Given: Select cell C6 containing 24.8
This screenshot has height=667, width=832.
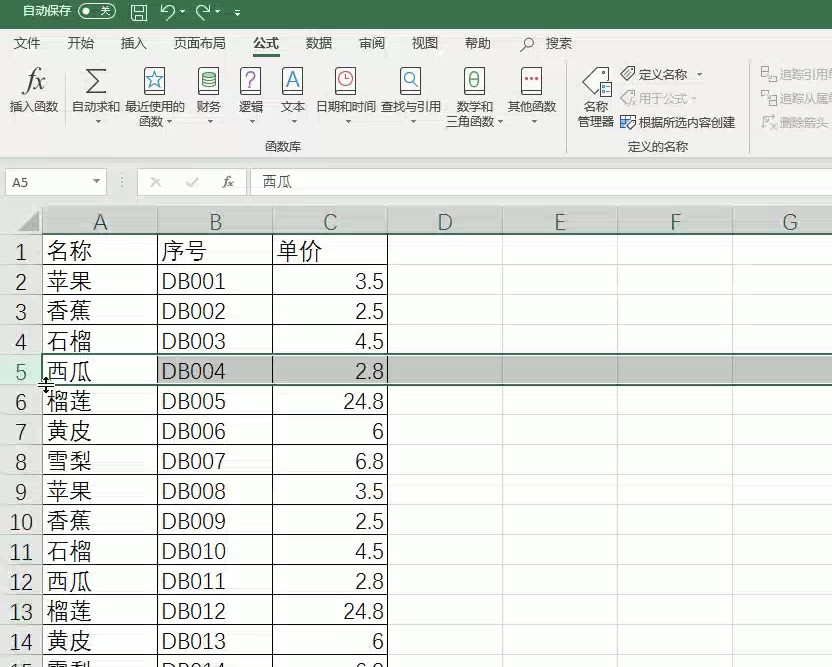Looking at the screenshot, I should click(x=330, y=401).
